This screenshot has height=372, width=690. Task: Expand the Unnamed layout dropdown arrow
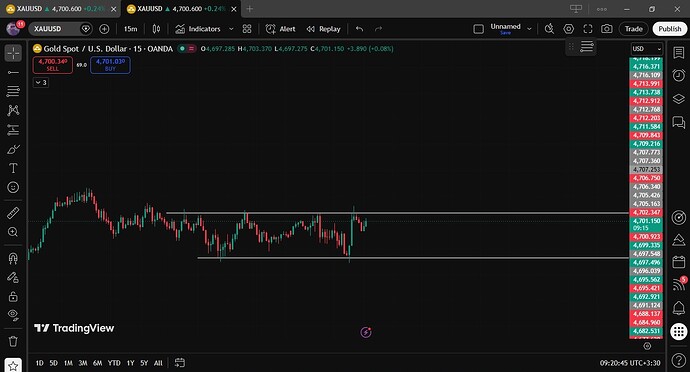pos(529,29)
